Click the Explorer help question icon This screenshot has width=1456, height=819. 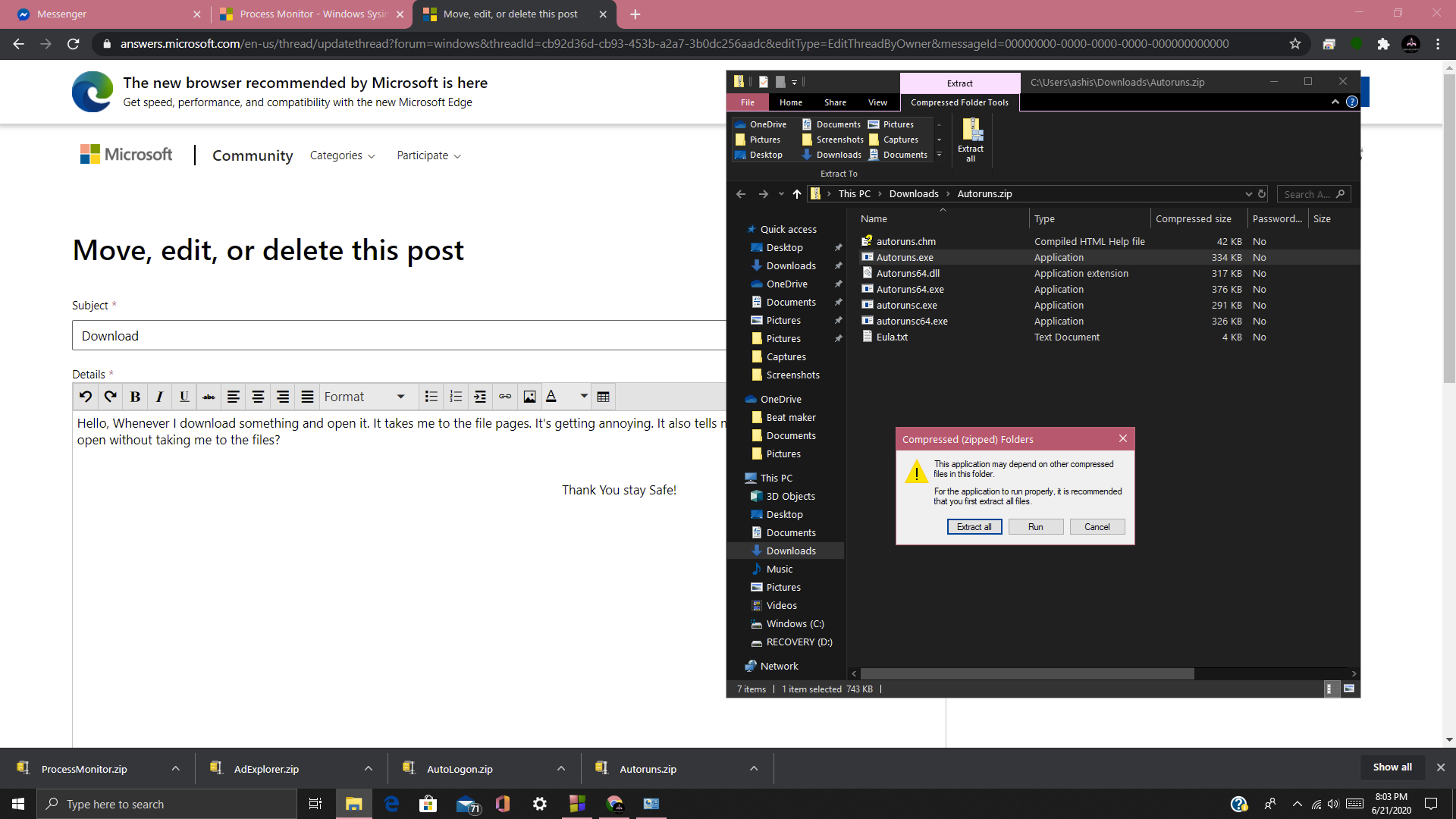click(x=1352, y=102)
